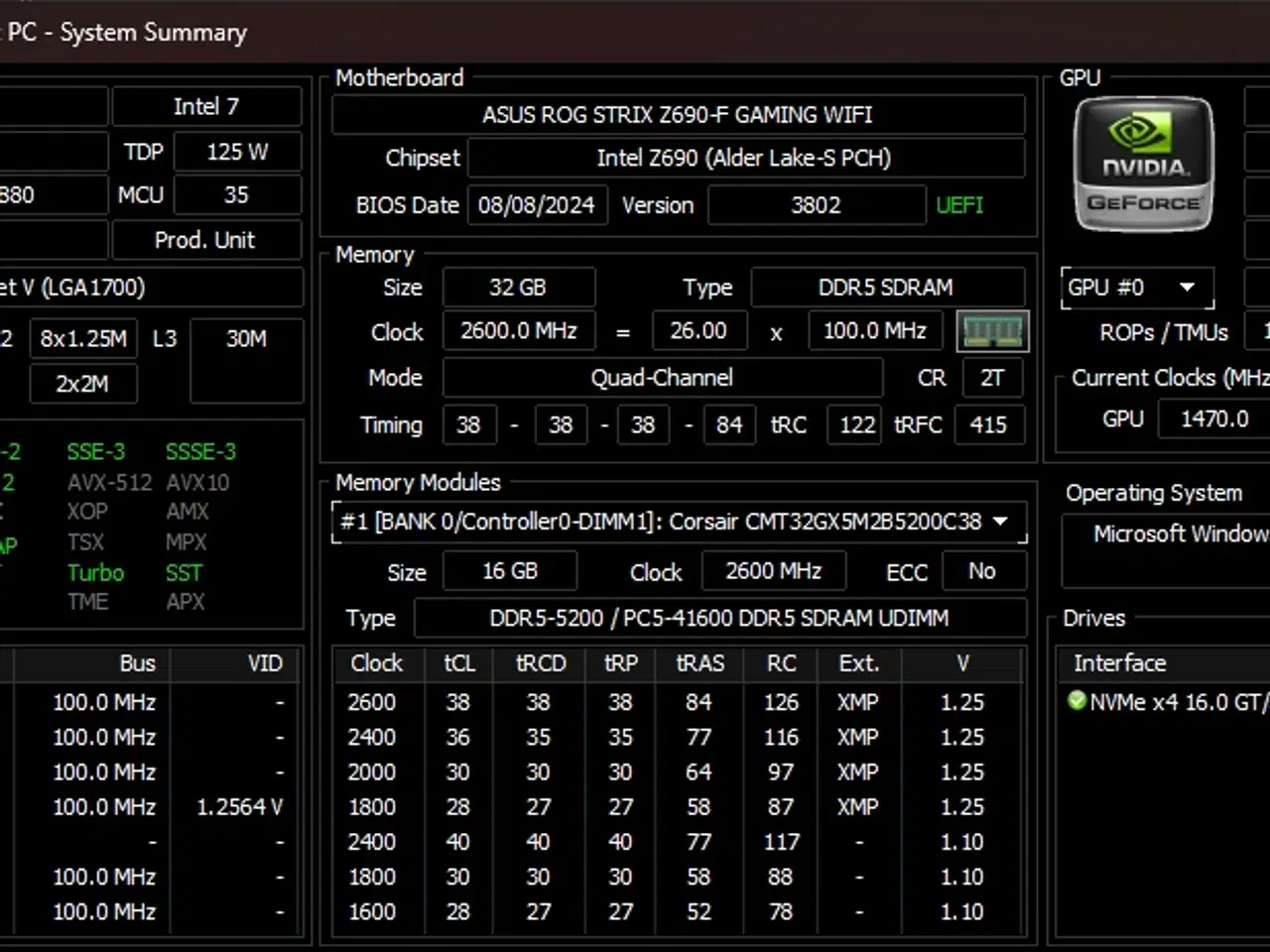Viewport: 1270px width, 952px height.
Task: Click the APX feature label
Action: 186,602
